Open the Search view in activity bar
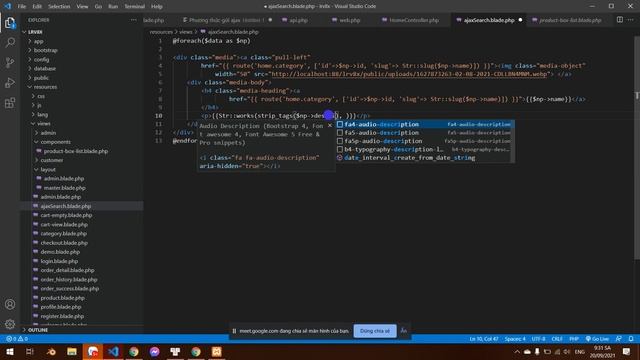 coord(10,42)
